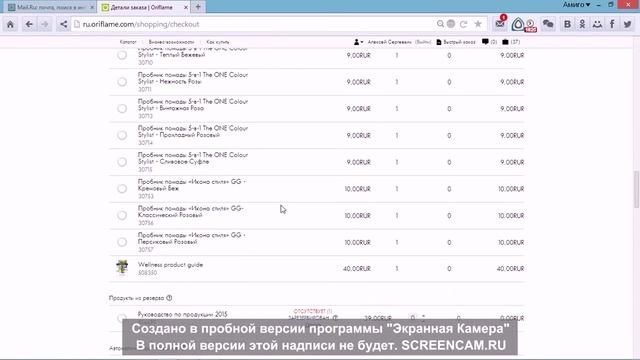
Task: Select the radio for Классический Розовый 30756
Action: coord(122,215)
